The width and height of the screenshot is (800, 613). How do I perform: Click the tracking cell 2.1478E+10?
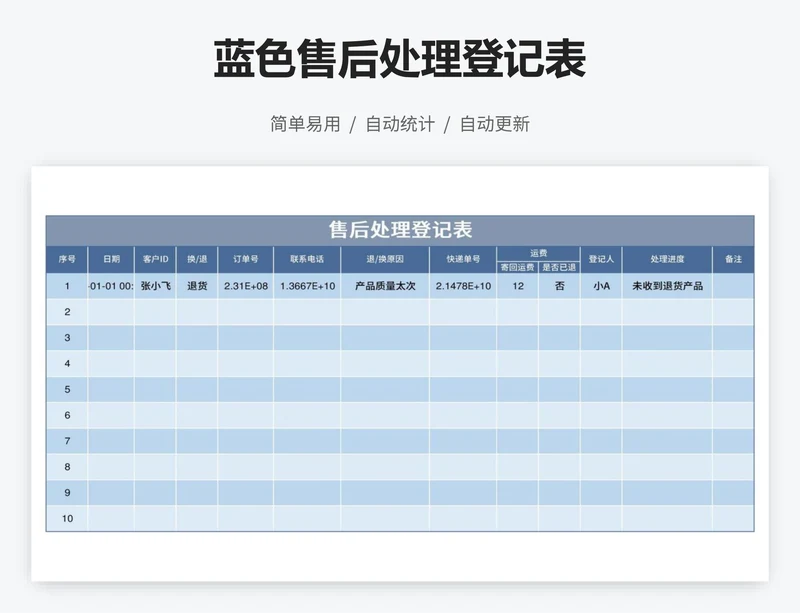click(463, 286)
